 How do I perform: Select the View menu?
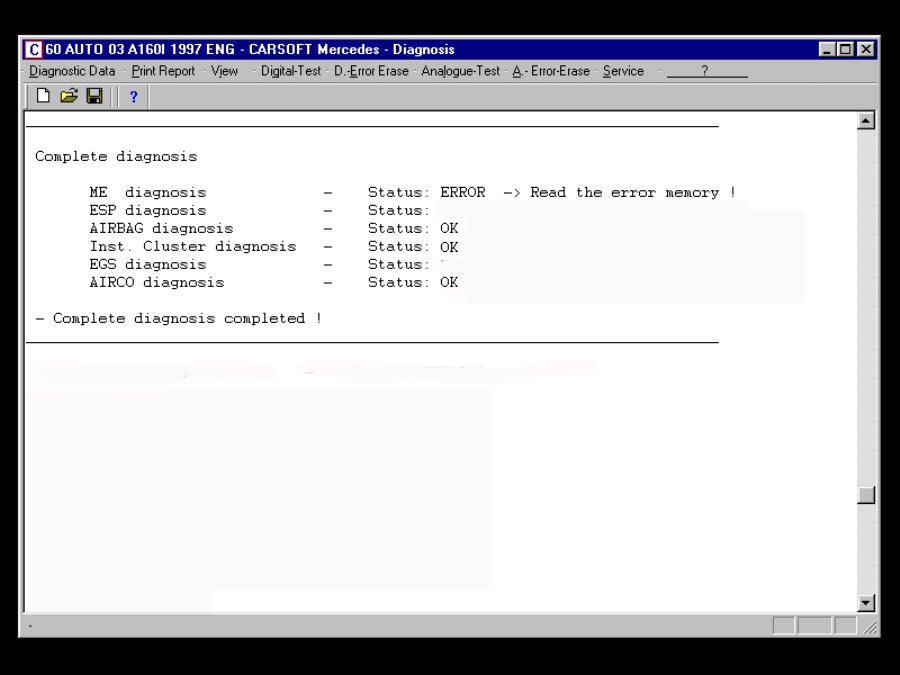pos(225,71)
